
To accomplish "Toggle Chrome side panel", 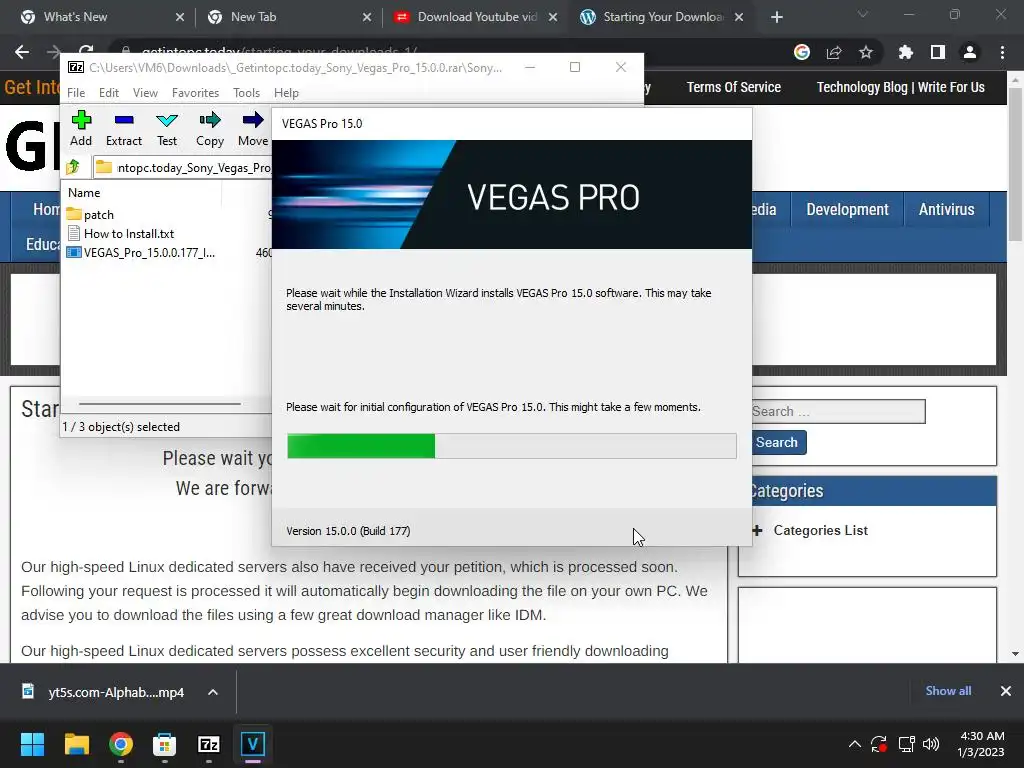I will [x=938, y=52].
